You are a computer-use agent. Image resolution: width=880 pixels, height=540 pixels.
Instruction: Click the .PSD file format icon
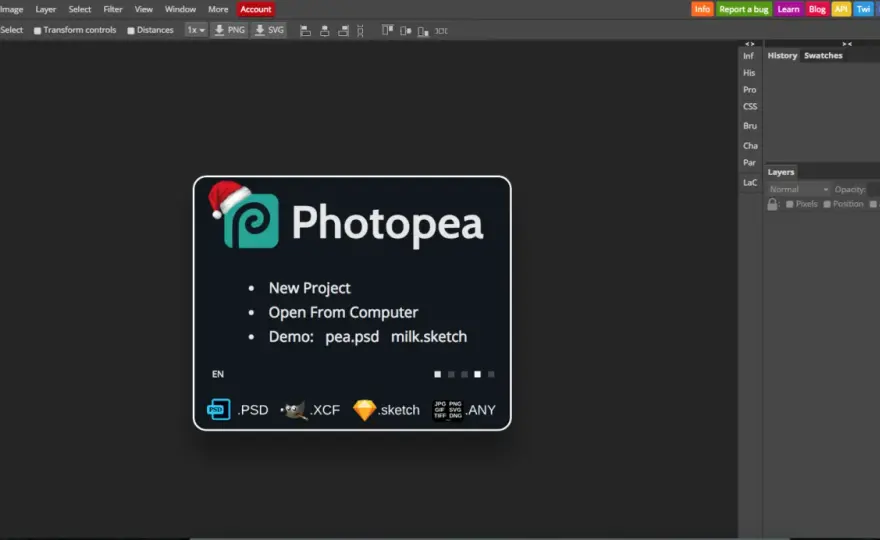coord(218,410)
